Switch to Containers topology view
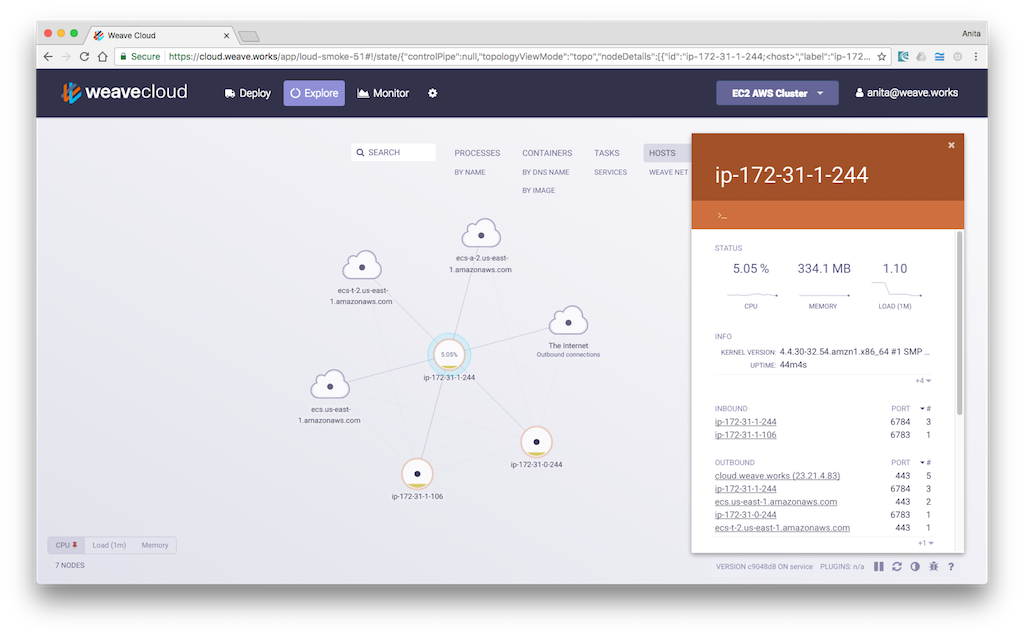The height and width of the screenshot is (636, 1024). [x=547, y=153]
